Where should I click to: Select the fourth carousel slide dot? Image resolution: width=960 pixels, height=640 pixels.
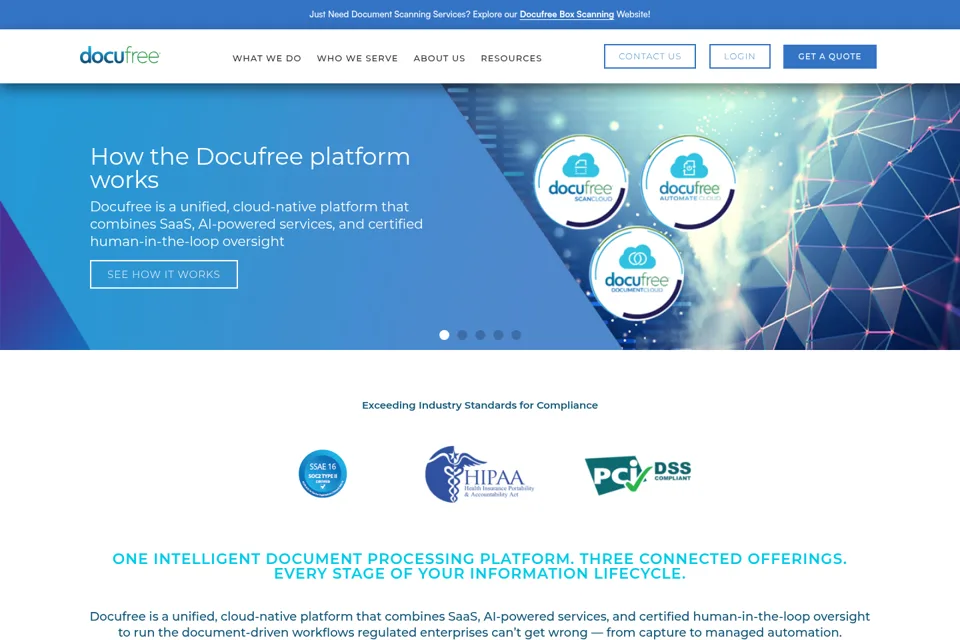[498, 335]
